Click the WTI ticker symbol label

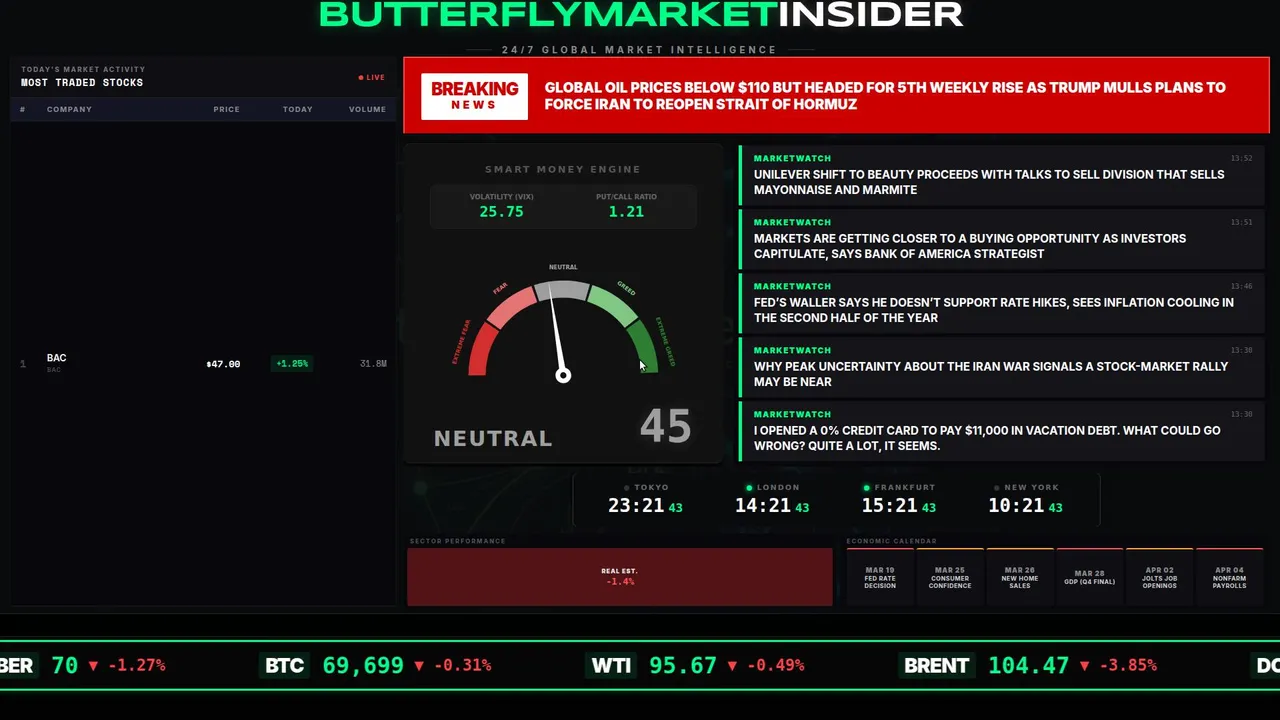coord(611,665)
